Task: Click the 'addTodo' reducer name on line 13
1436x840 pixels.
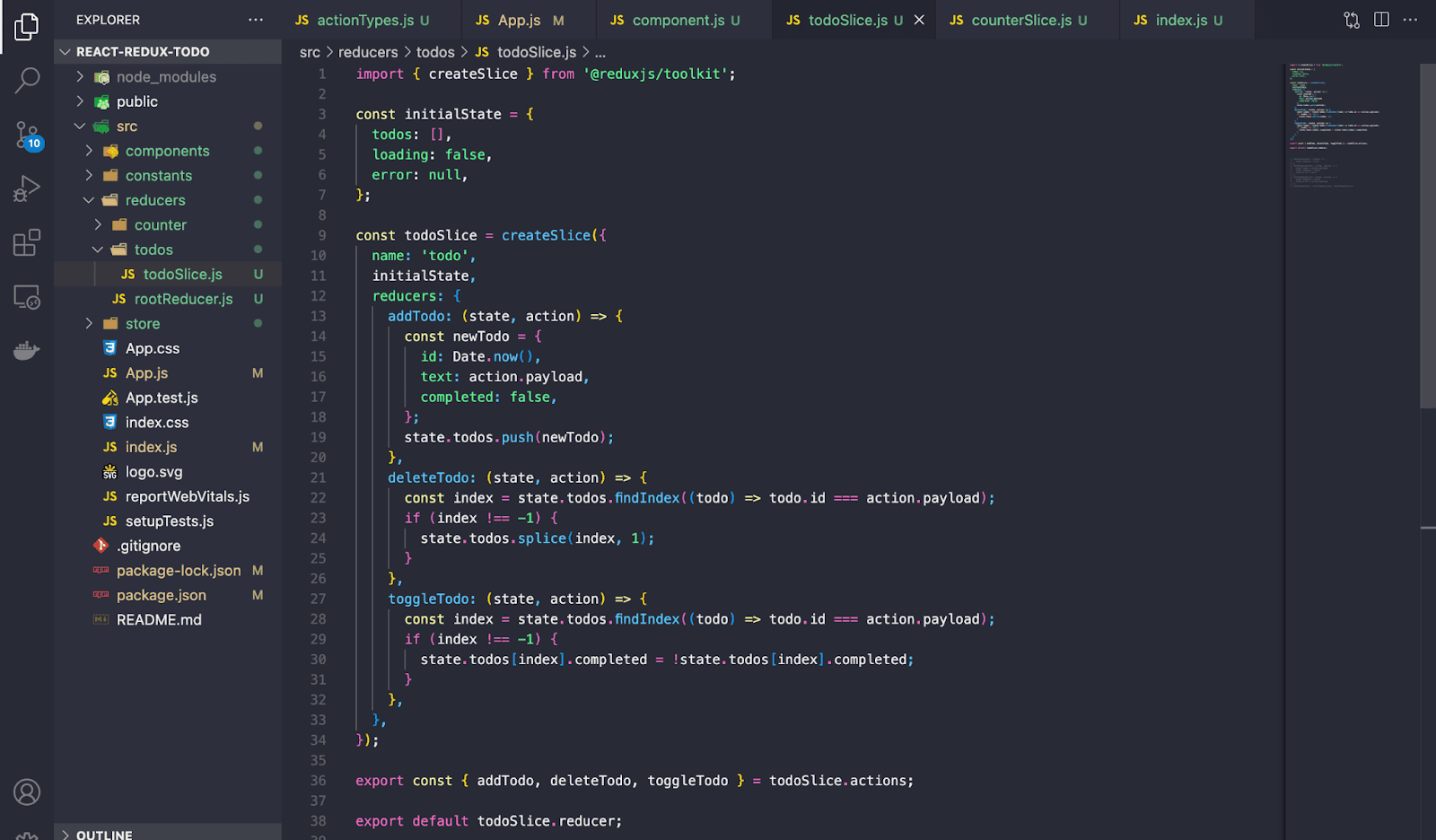Action: click(416, 316)
